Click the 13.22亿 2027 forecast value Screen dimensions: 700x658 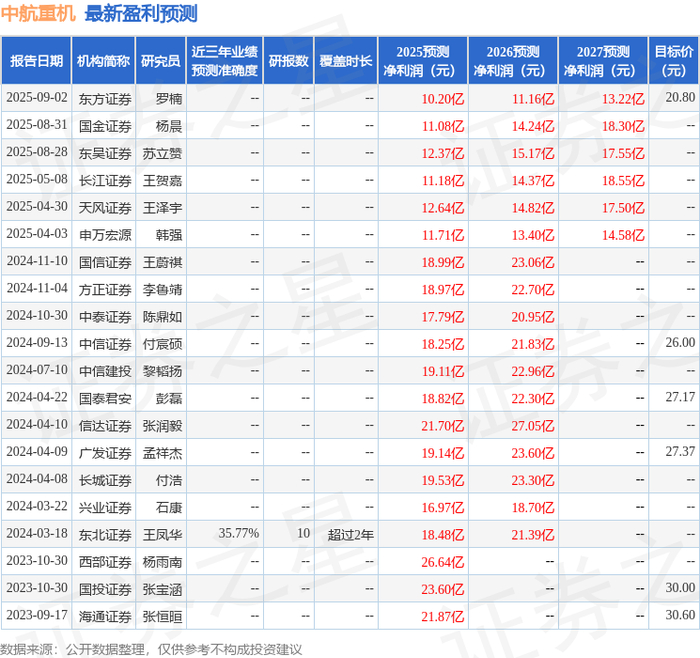[x=623, y=99]
